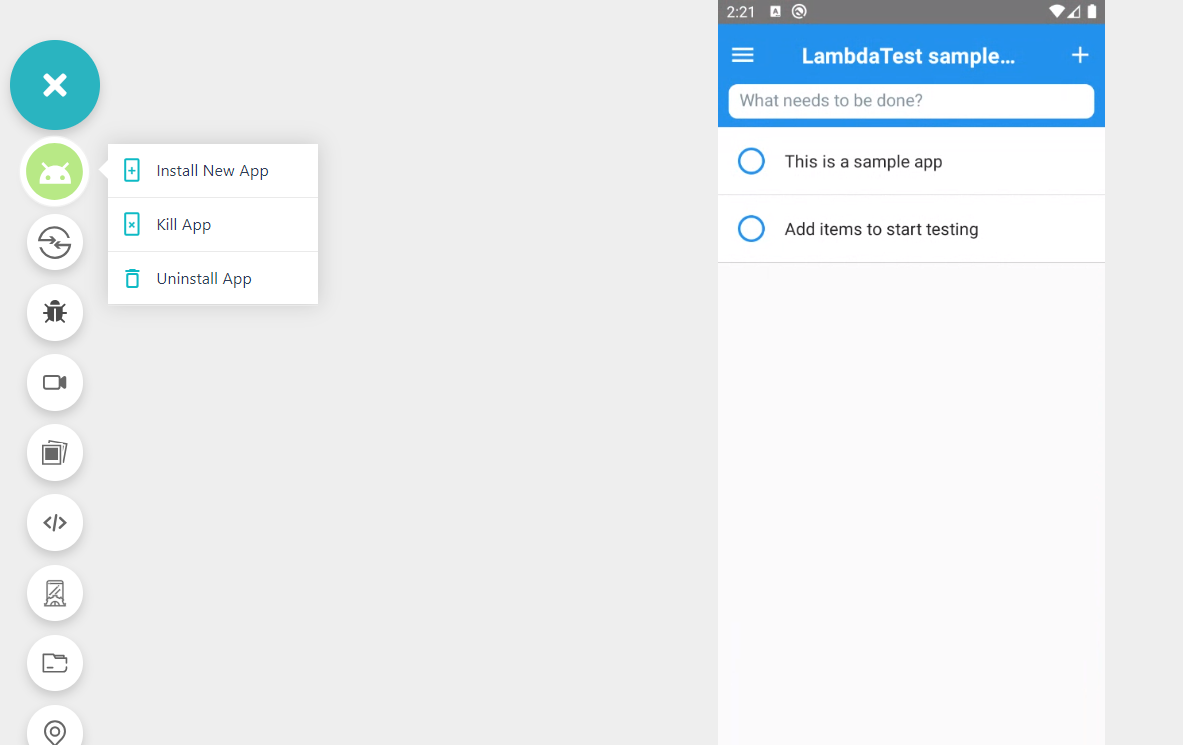Tap the plus add button in header
This screenshot has height=745, width=1183.
1080,56
